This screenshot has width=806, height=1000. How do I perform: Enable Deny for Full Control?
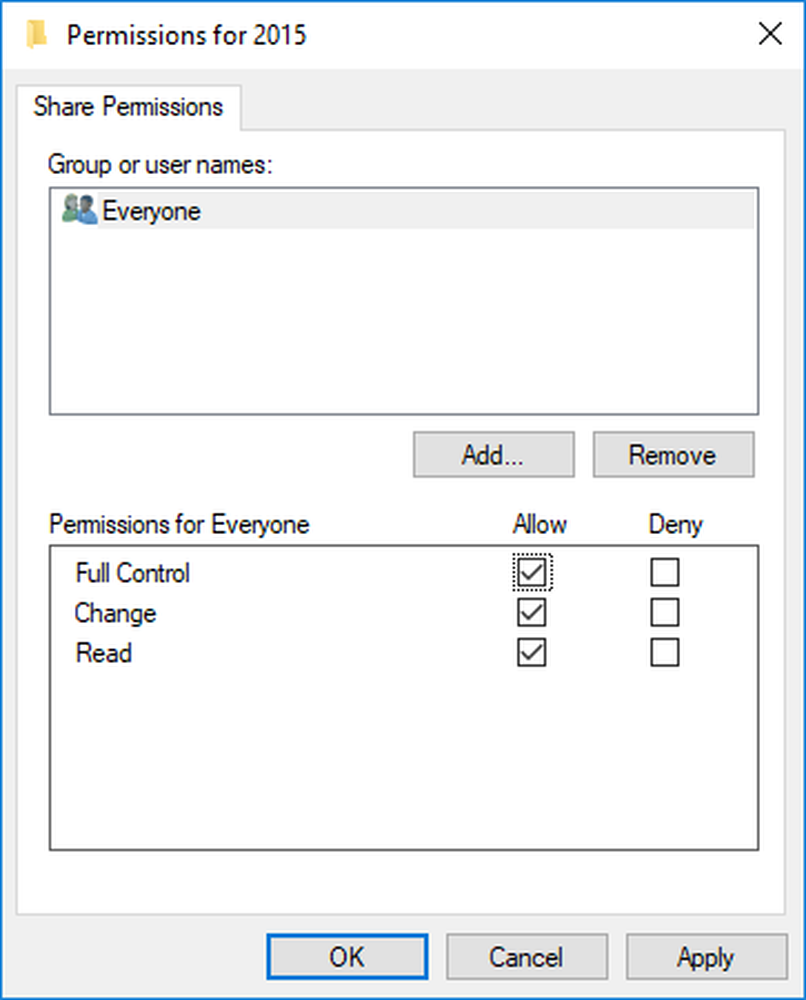(664, 573)
